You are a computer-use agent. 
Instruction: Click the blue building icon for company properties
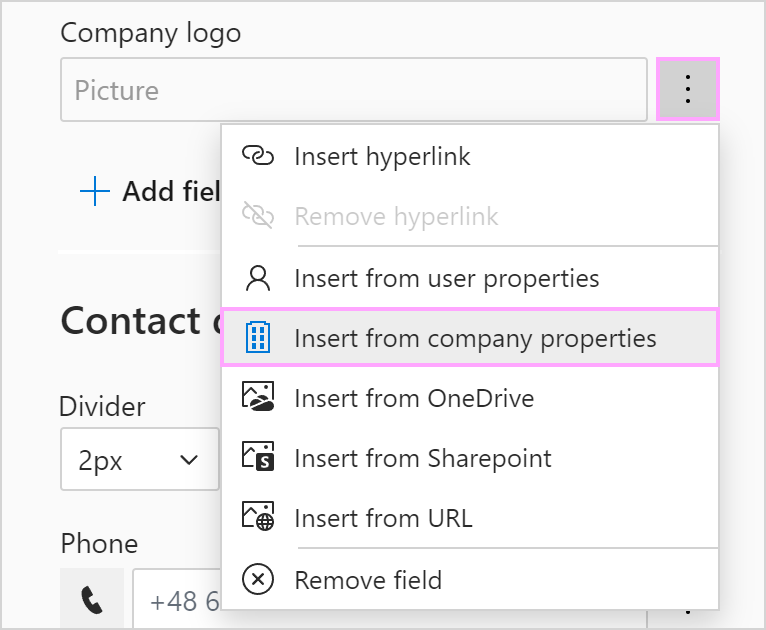click(258, 337)
